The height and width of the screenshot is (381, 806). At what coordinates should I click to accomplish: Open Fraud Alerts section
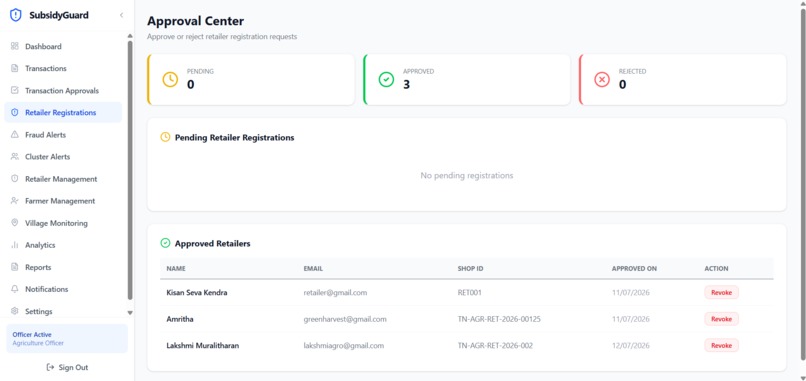(x=63, y=135)
